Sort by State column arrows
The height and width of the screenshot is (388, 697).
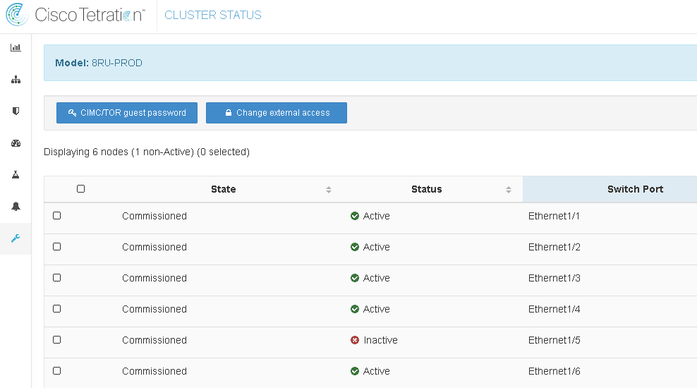click(x=328, y=190)
